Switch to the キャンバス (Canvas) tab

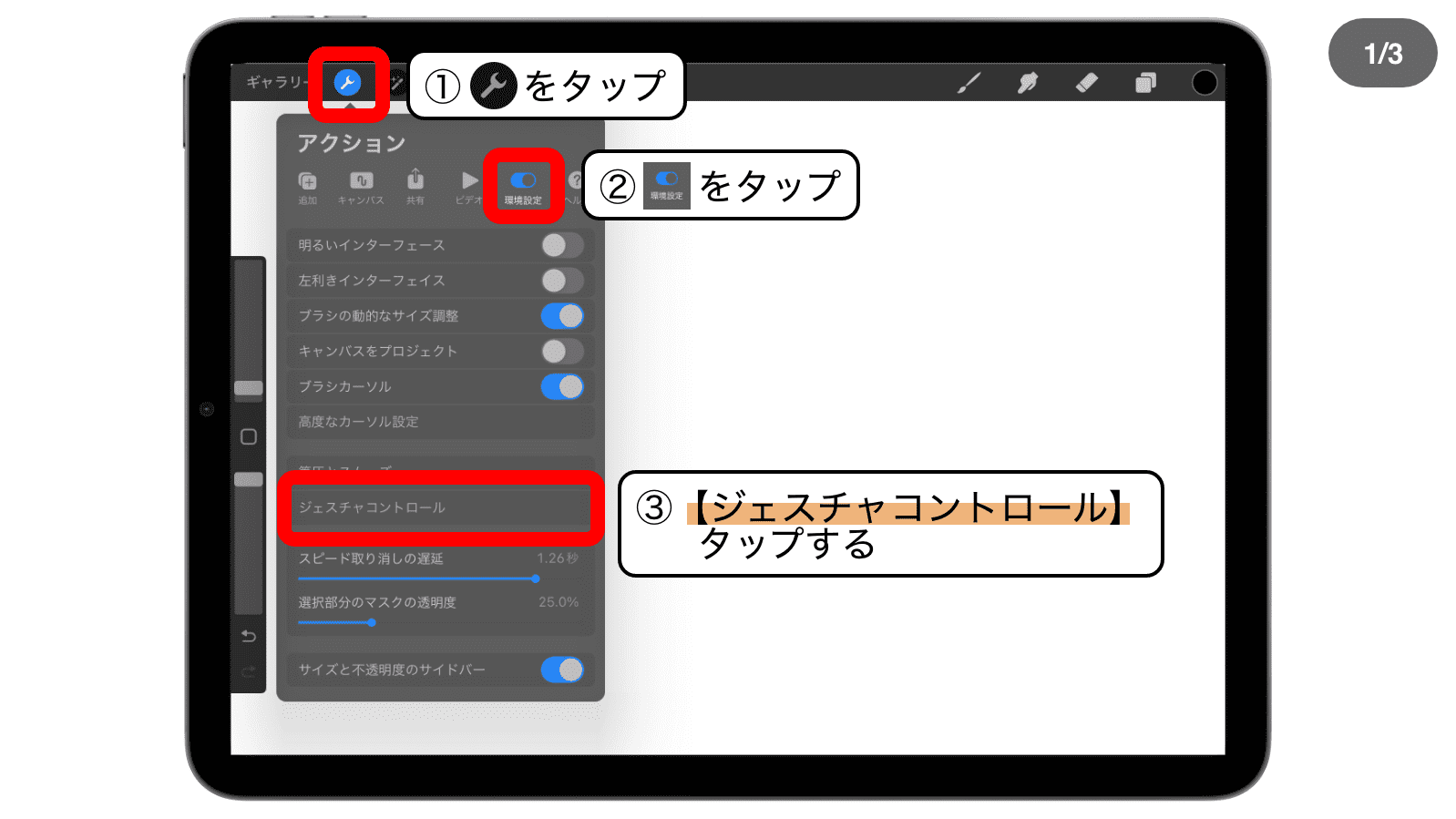(x=361, y=188)
